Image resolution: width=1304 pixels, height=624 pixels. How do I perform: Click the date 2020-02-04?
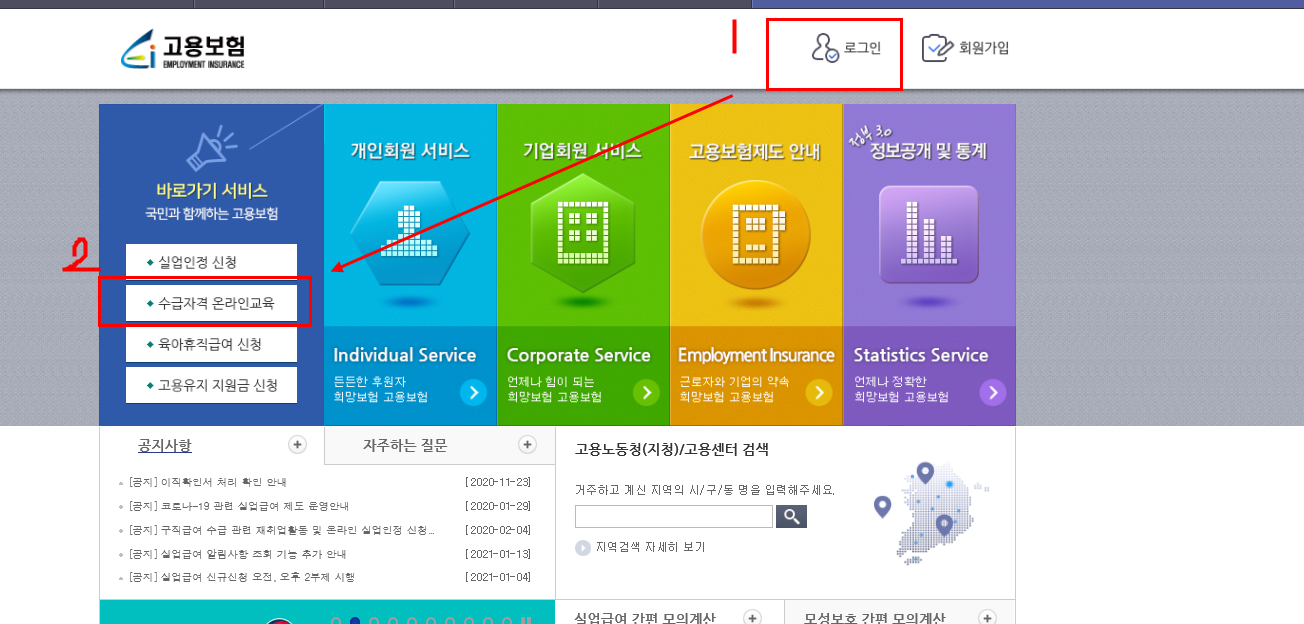click(498, 530)
